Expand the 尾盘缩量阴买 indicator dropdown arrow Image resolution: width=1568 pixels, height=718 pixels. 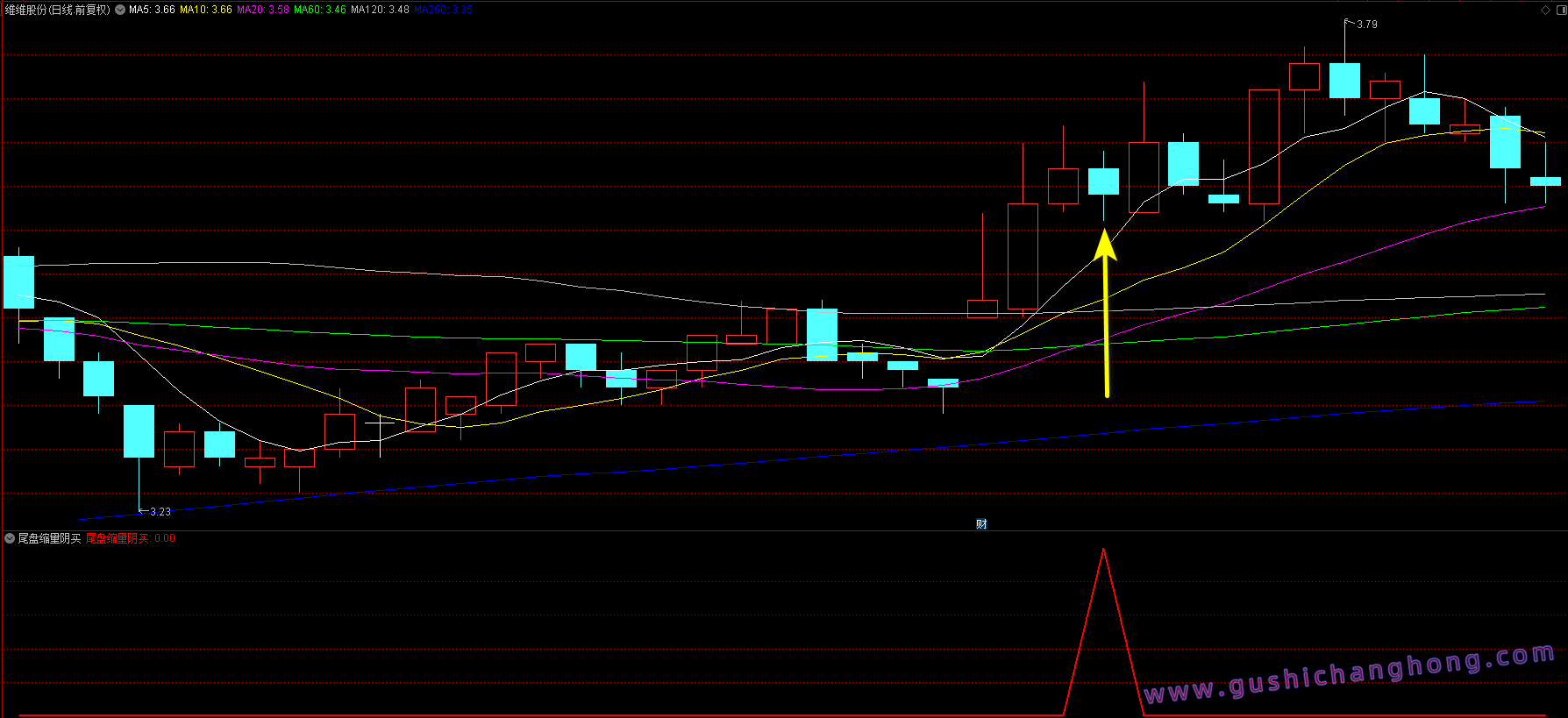tap(10, 538)
